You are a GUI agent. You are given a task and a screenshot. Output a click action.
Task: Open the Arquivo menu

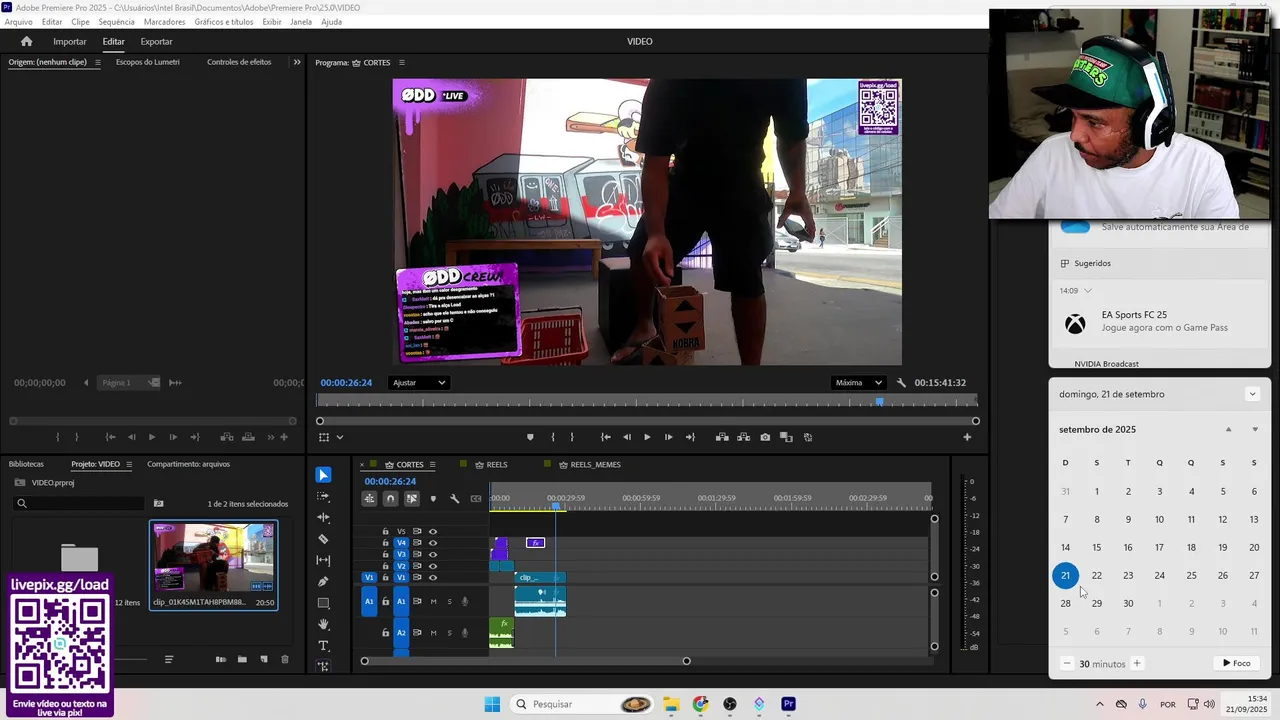click(18, 22)
